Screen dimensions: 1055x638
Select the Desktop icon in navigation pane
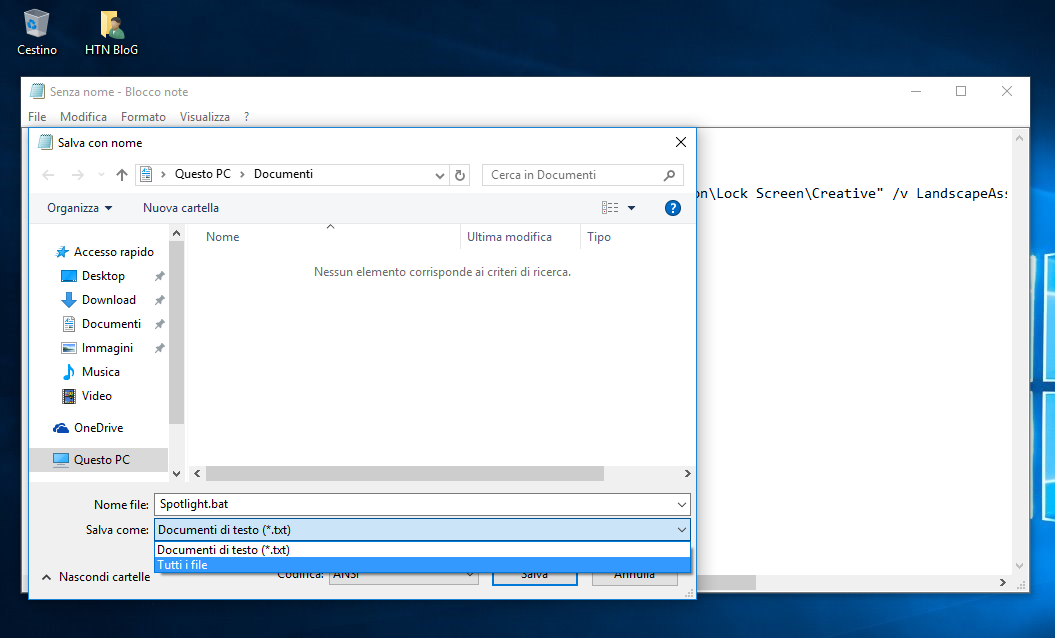69,276
